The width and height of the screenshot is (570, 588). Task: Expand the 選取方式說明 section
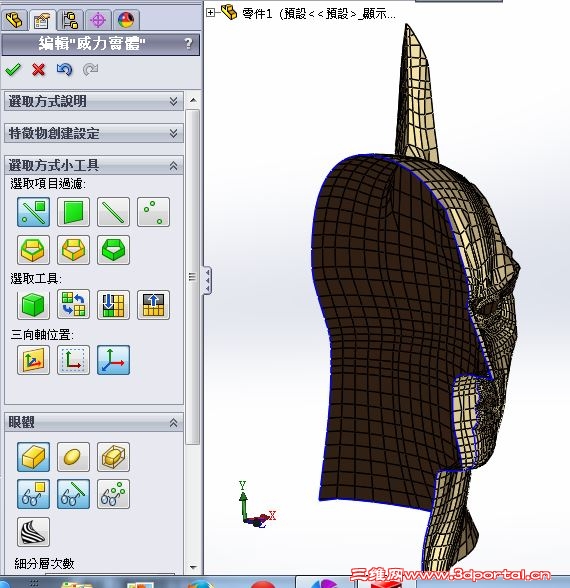(173, 101)
